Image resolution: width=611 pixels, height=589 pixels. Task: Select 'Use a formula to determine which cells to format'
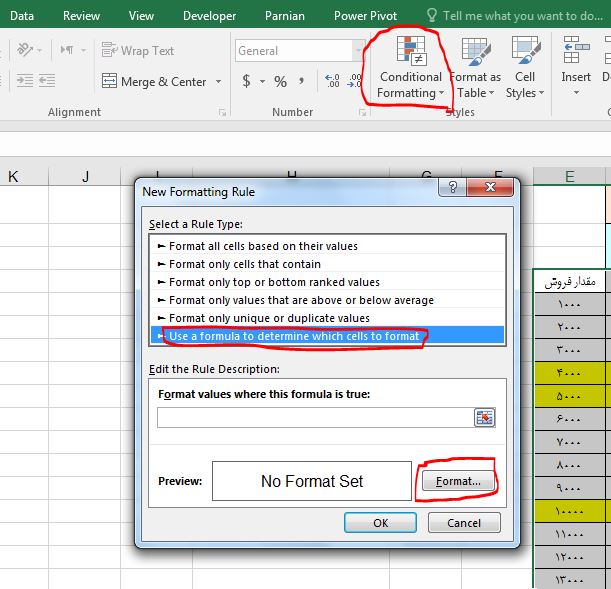(327, 336)
